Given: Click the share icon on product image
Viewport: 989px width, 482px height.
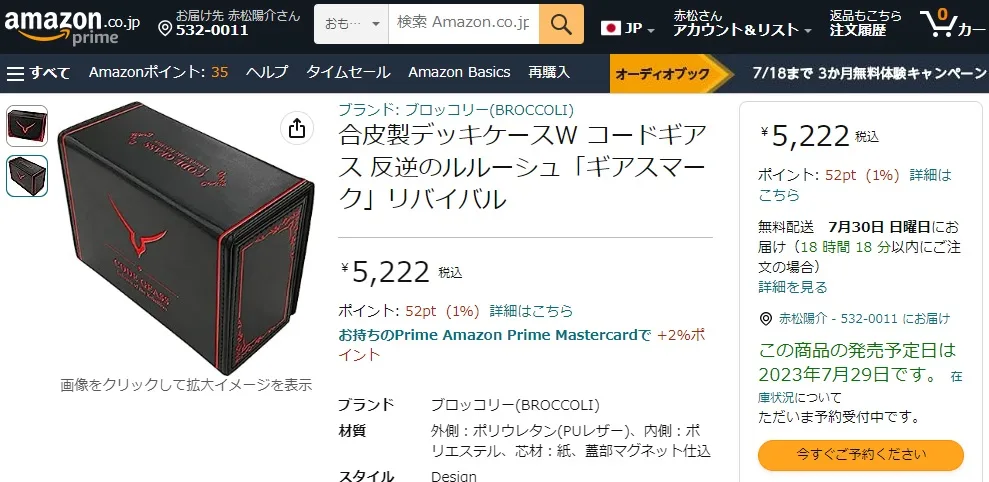Looking at the screenshot, I should 296,129.
